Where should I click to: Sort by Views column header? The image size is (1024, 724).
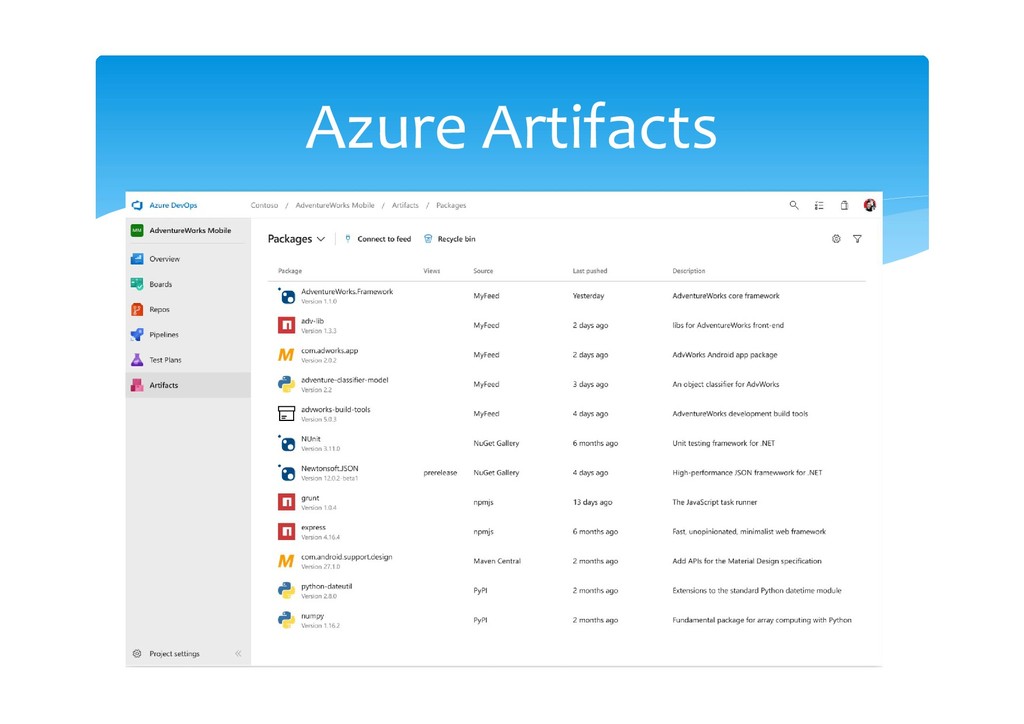432,271
